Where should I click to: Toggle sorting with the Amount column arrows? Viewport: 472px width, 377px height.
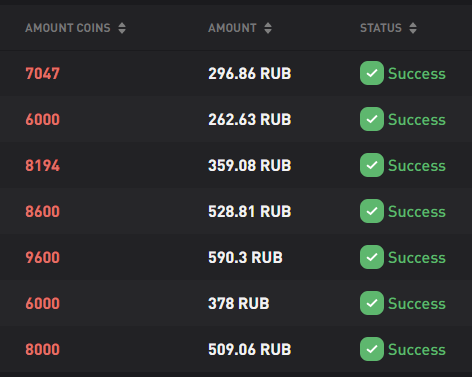268,28
